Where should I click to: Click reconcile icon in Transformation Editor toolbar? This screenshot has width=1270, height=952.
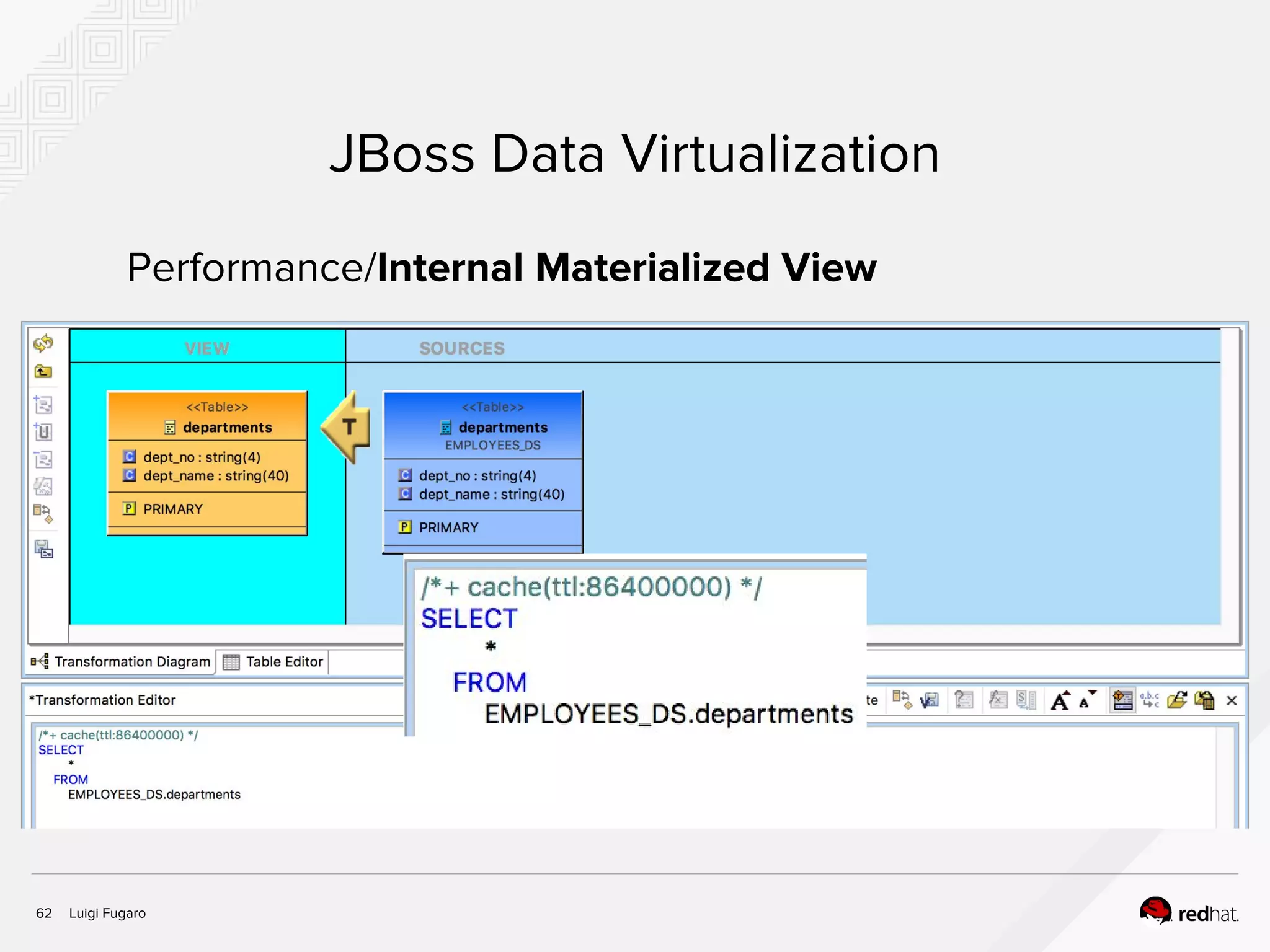pos(902,700)
